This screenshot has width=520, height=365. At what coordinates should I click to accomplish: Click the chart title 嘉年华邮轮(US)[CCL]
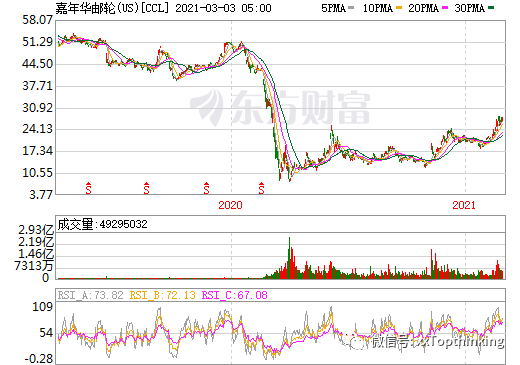(x=113, y=8)
